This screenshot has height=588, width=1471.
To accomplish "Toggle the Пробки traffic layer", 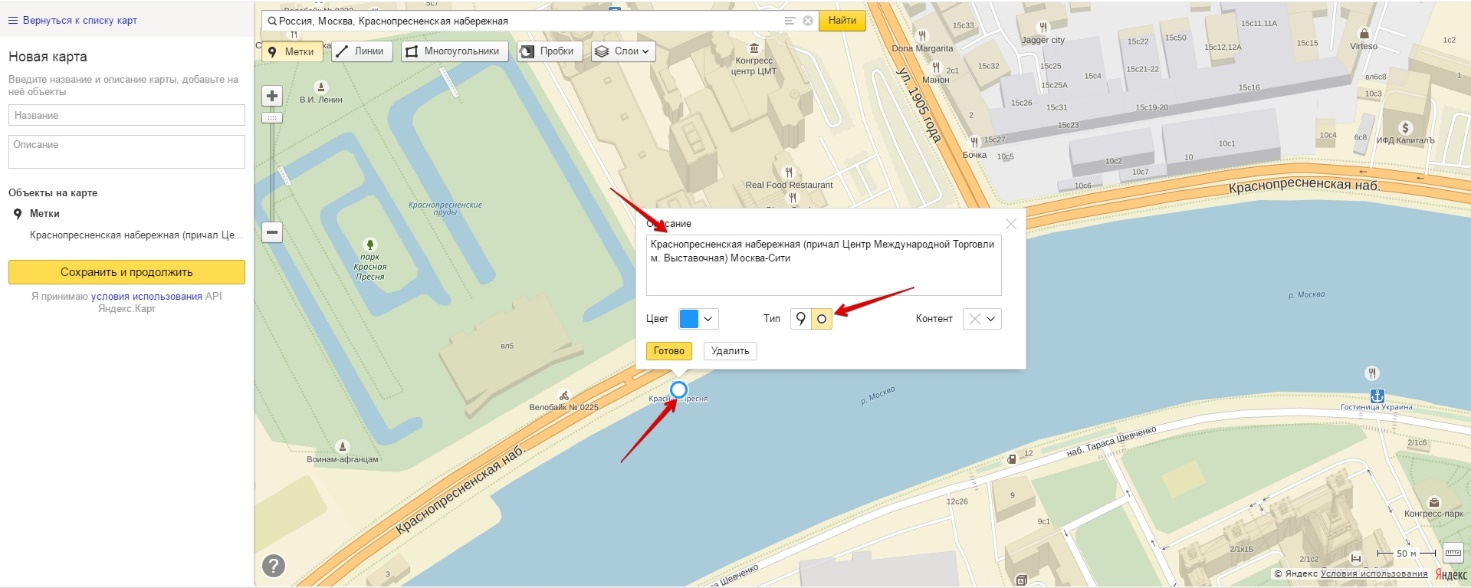I will (549, 51).
